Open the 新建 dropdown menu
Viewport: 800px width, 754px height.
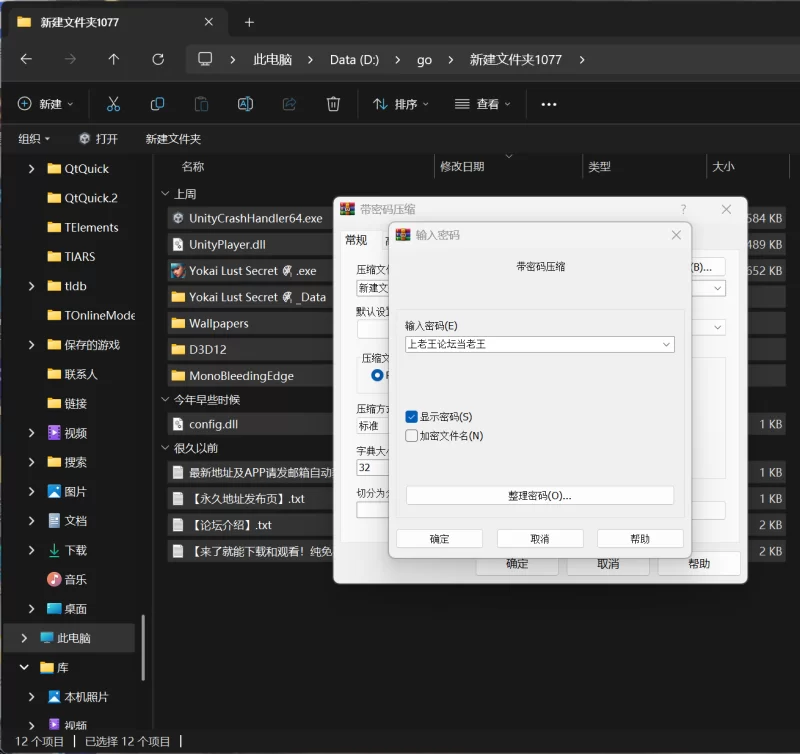tap(46, 104)
